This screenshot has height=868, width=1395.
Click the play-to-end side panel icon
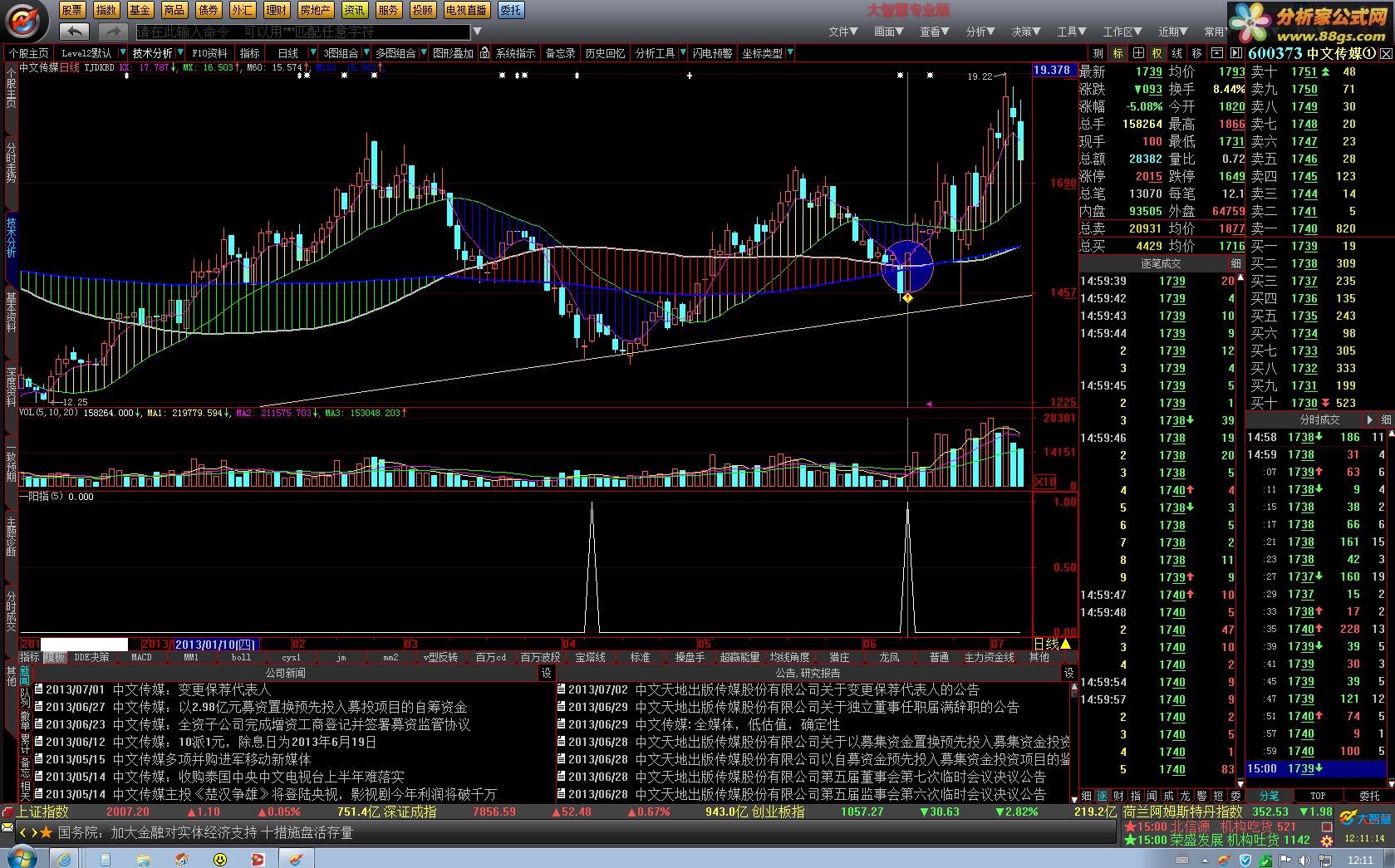click(x=1236, y=53)
